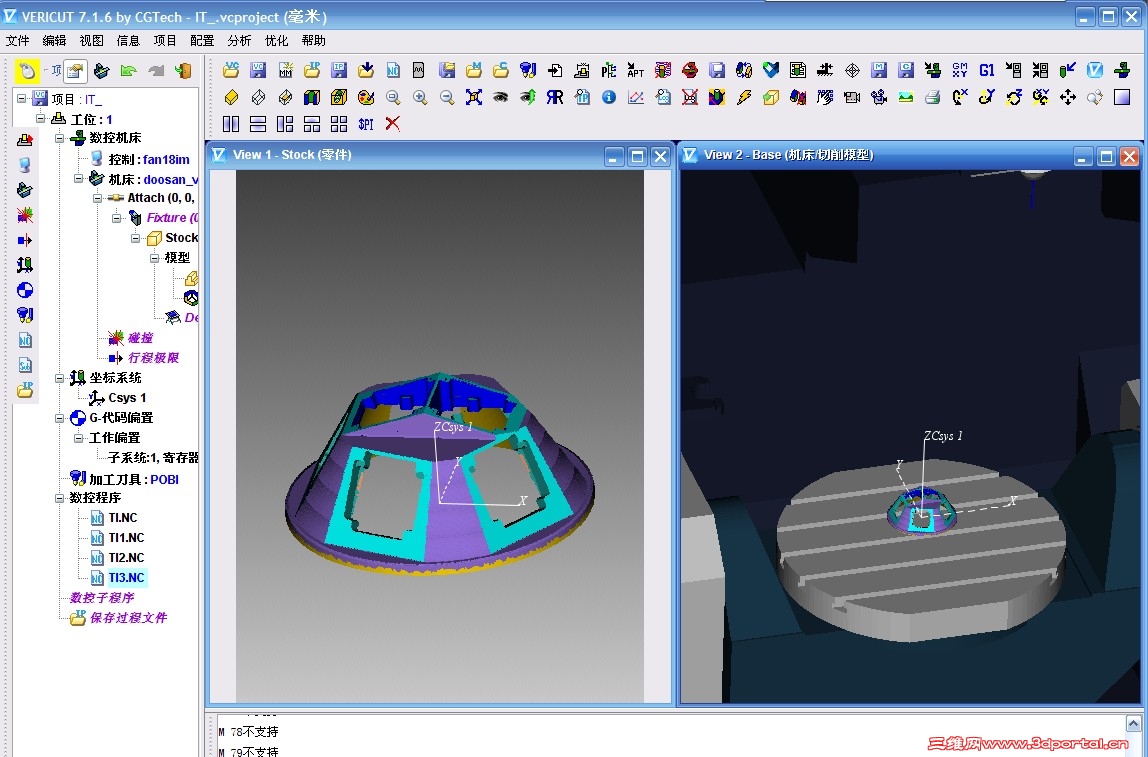This screenshot has width=1148, height=757.
Task: Collapse the Attach (0, 0, component node
Action: [97, 198]
